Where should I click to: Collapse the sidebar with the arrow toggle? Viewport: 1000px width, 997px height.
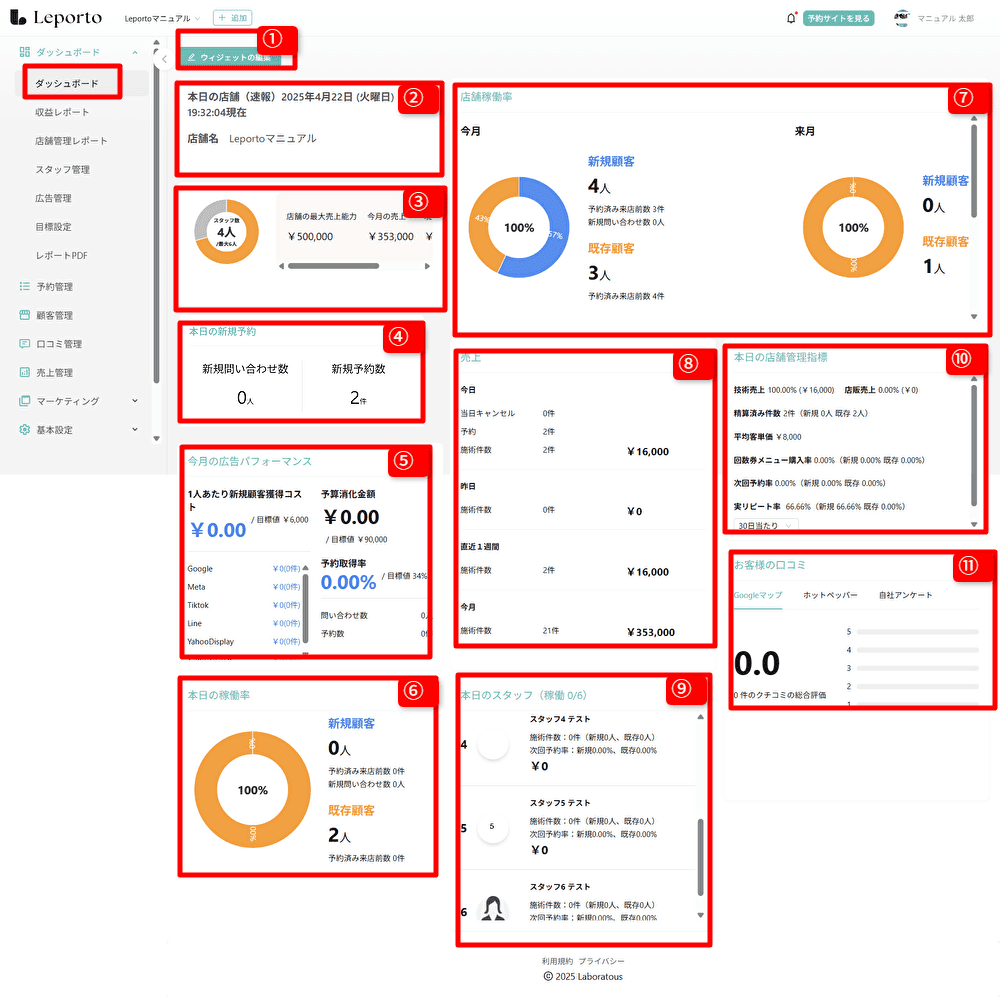click(x=165, y=59)
